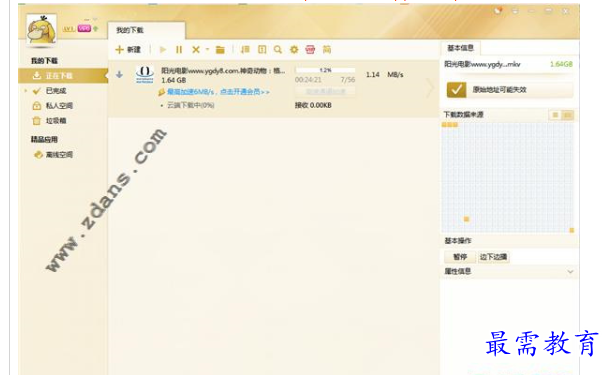The image size is (607, 375).
Task: Expand task details with the right chevron
Action: [430, 88]
